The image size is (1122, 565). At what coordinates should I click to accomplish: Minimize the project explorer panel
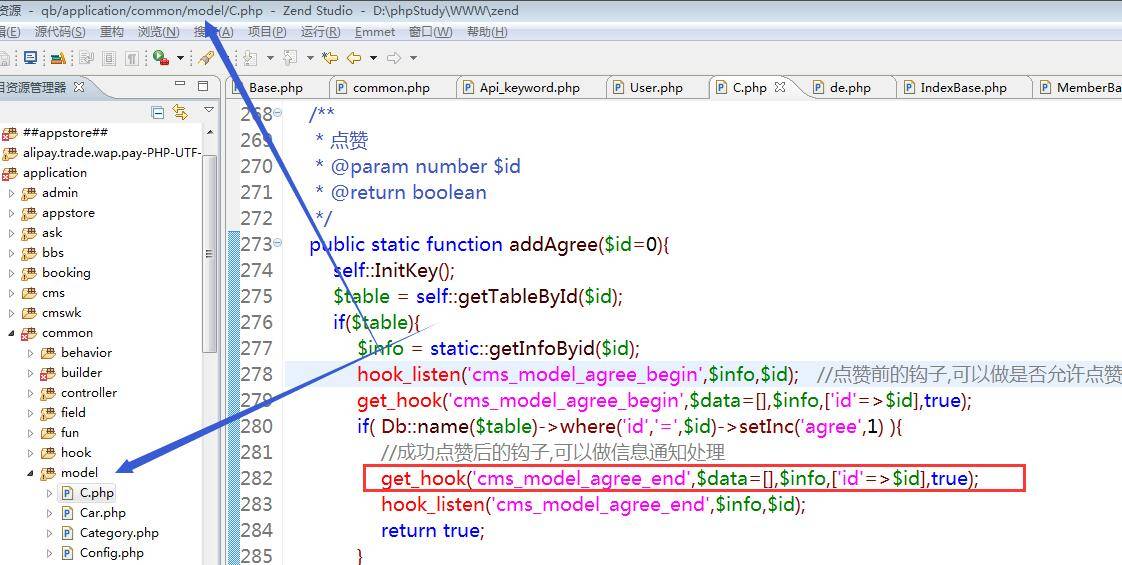point(179,86)
